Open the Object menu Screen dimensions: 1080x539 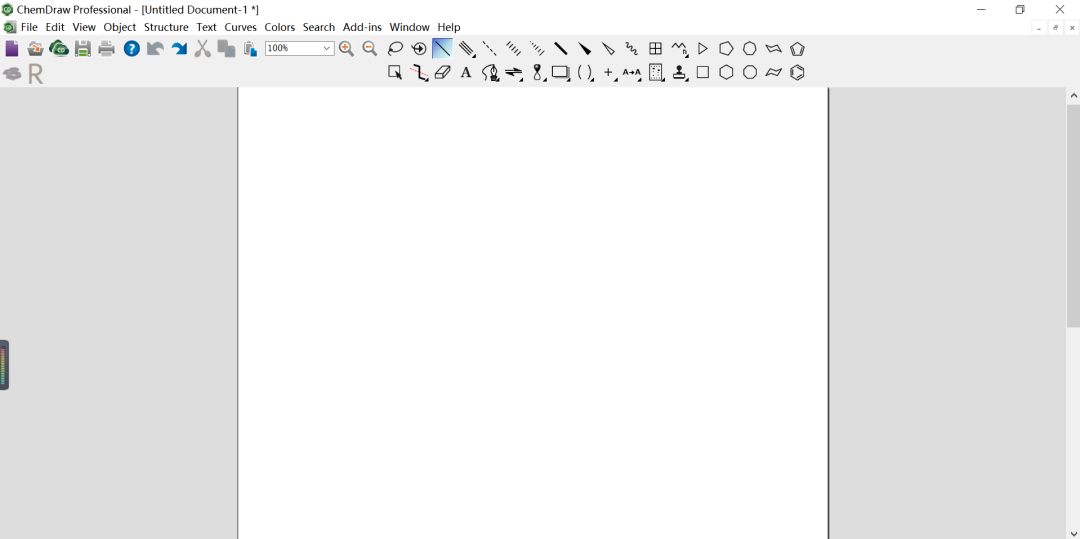(x=120, y=27)
